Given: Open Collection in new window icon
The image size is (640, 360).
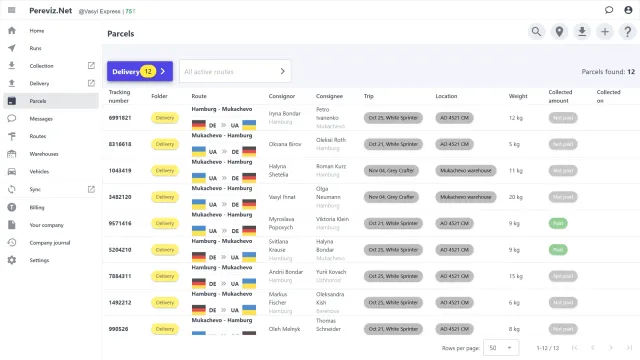Looking at the screenshot, I should click(x=91, y=65).
